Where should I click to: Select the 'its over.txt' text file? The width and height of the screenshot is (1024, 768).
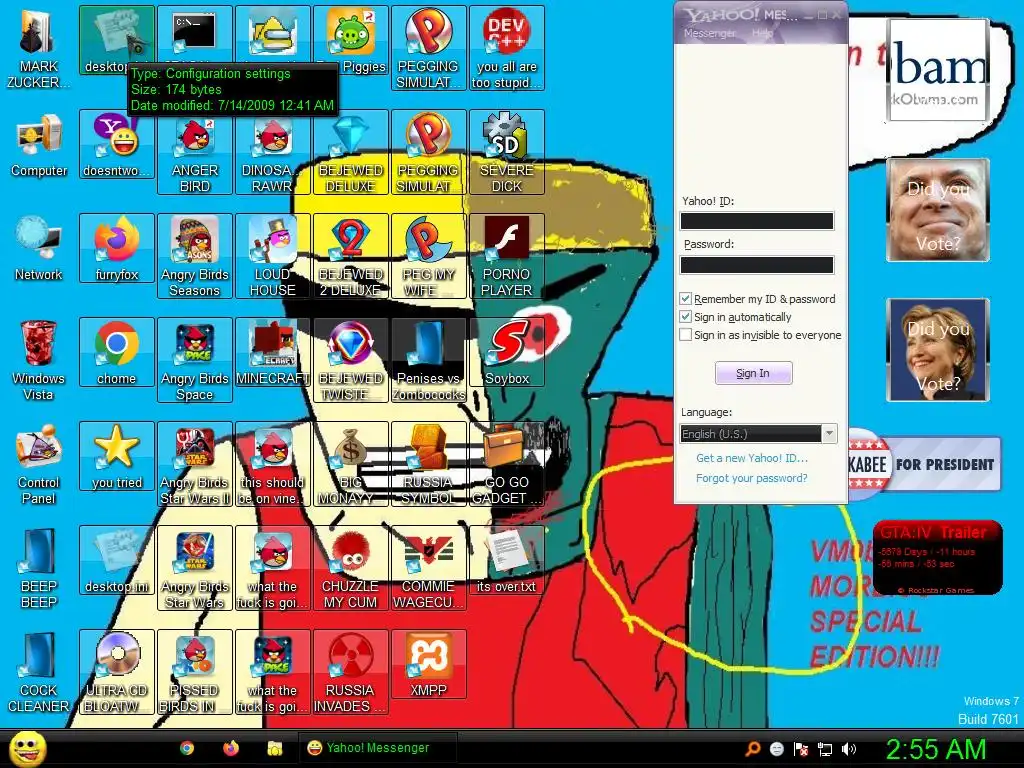(x=507, y=560)
